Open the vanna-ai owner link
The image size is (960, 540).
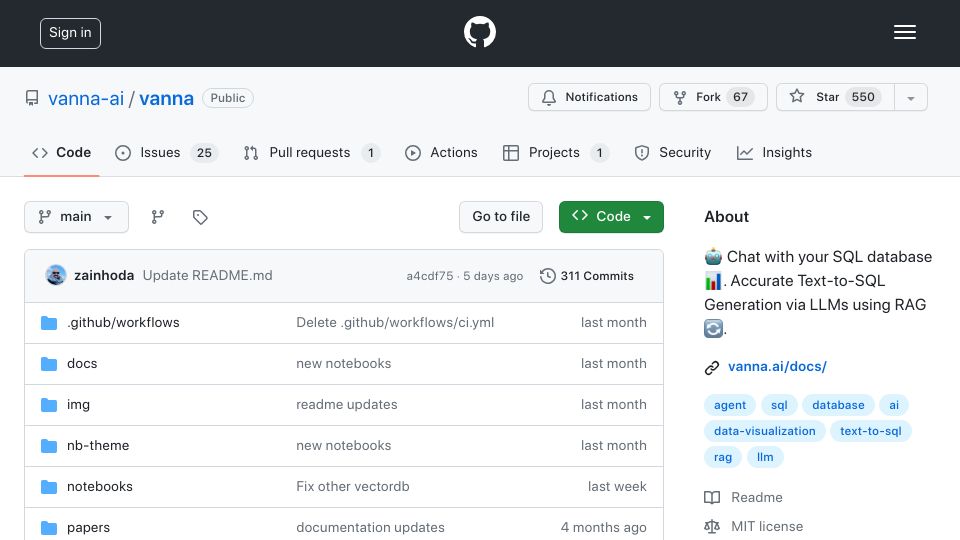[x=86, y=99]
